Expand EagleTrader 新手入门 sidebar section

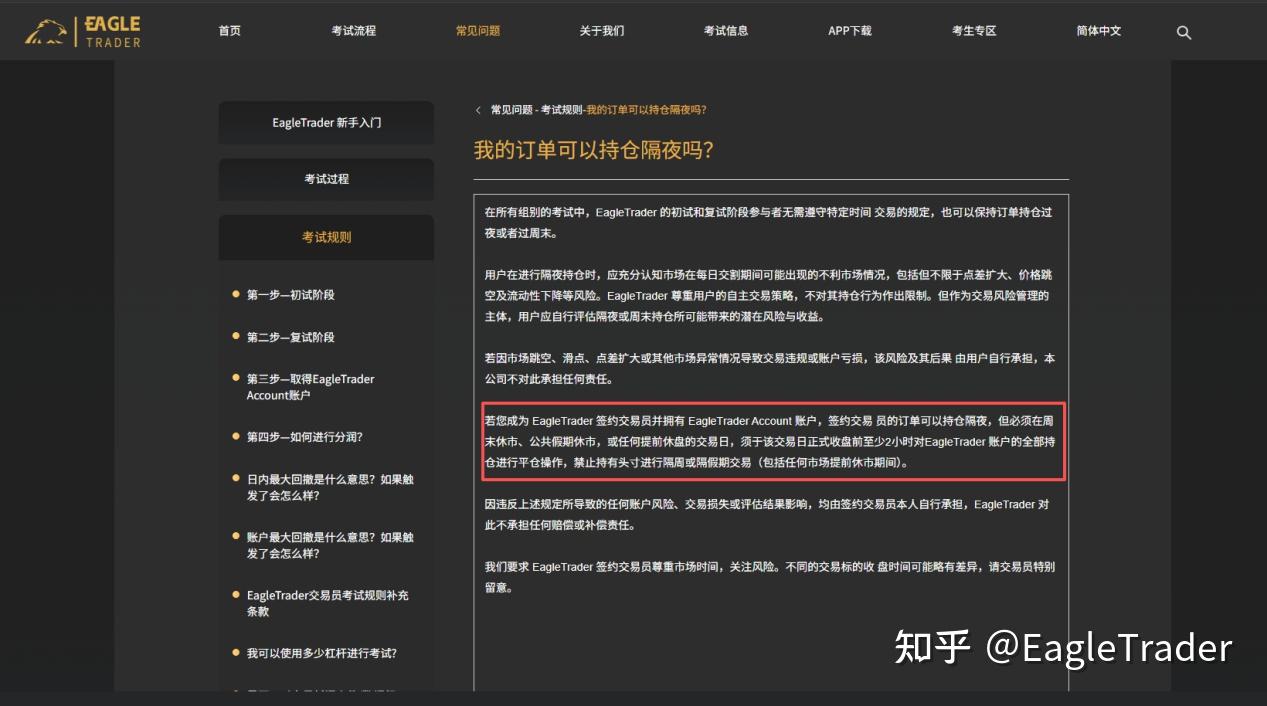pos(326,123)
